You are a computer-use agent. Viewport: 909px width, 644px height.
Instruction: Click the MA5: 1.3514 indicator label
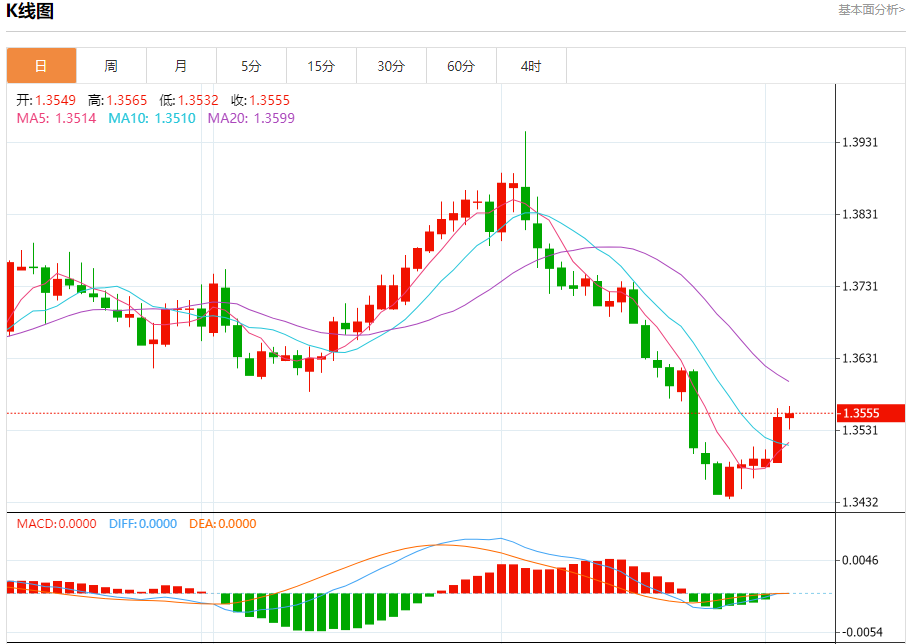(x=56, y=118)
